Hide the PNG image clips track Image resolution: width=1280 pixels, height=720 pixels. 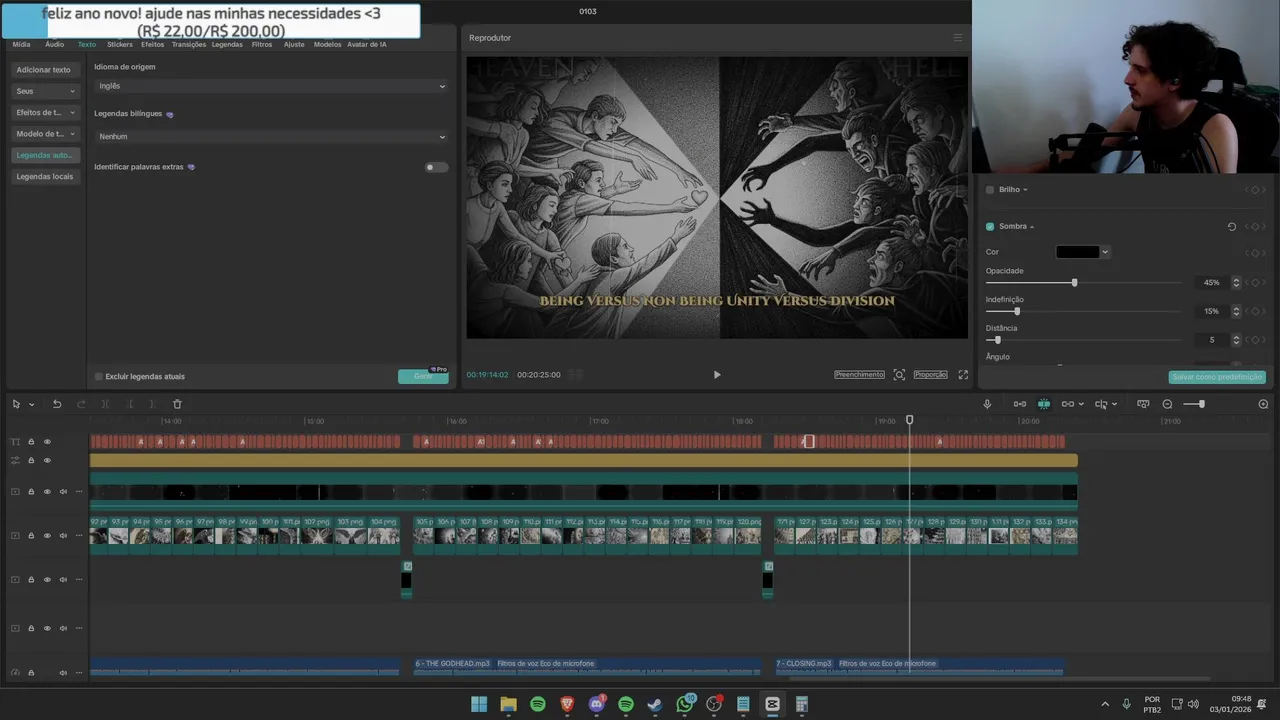tap(47, 536)
